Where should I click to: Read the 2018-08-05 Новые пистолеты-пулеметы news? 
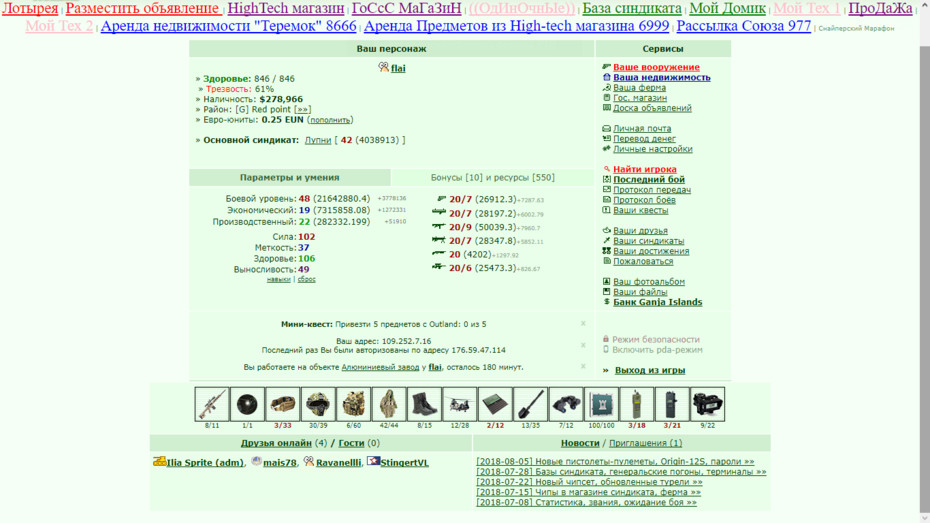click(x=615, y=461)
